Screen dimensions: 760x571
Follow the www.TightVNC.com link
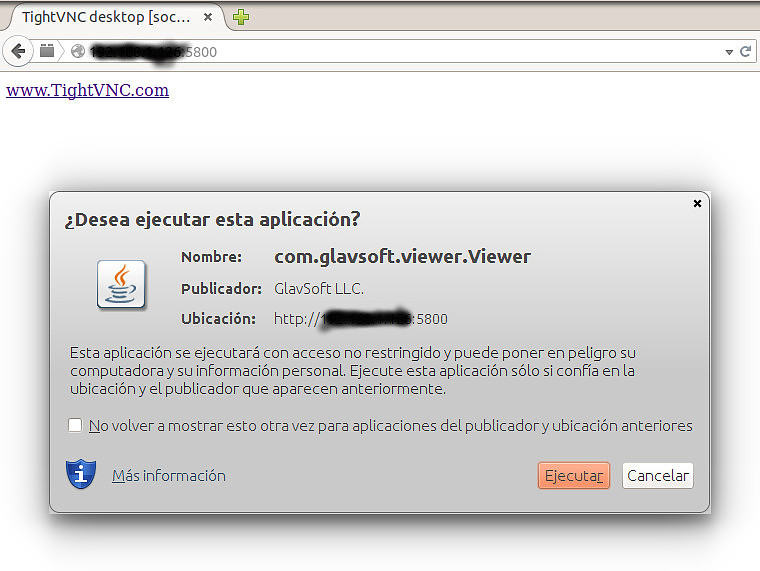pyautogui.click(x=87, y=90)
